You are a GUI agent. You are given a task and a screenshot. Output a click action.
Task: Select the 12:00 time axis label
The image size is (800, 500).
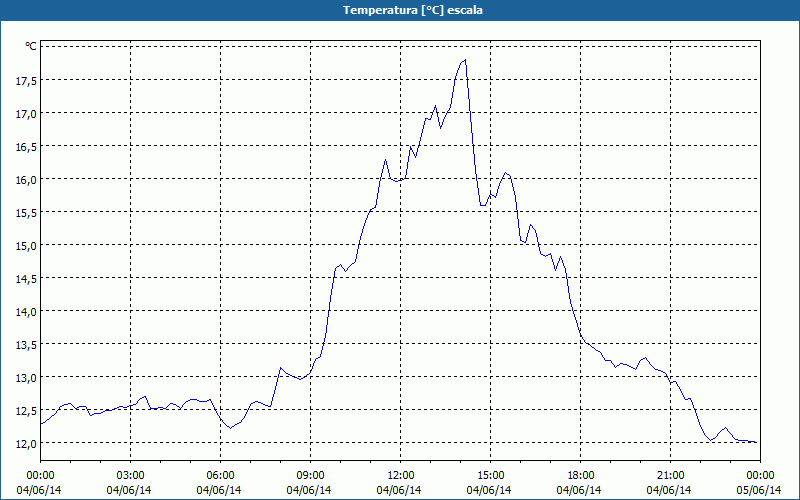(x=401, y=474)
